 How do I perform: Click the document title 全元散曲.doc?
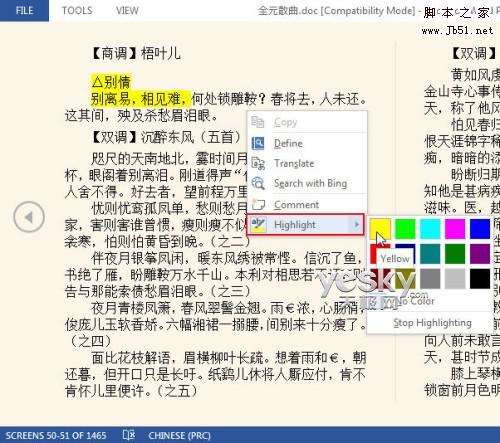288,10
